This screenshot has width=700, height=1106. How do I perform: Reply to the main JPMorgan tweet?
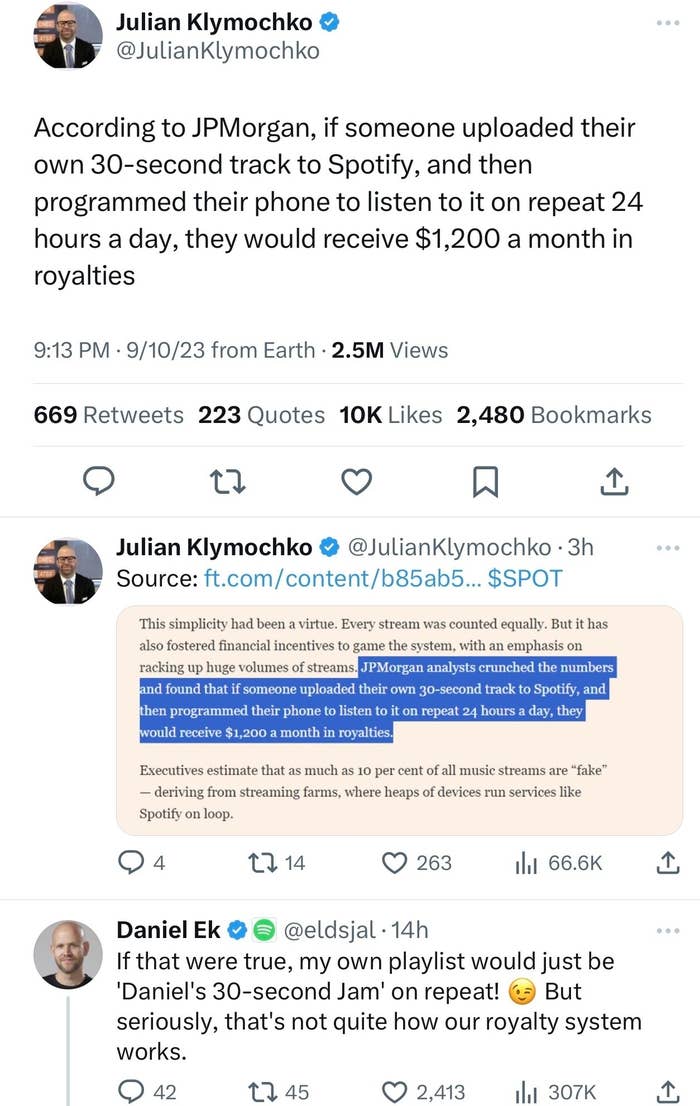coord(99,481)
